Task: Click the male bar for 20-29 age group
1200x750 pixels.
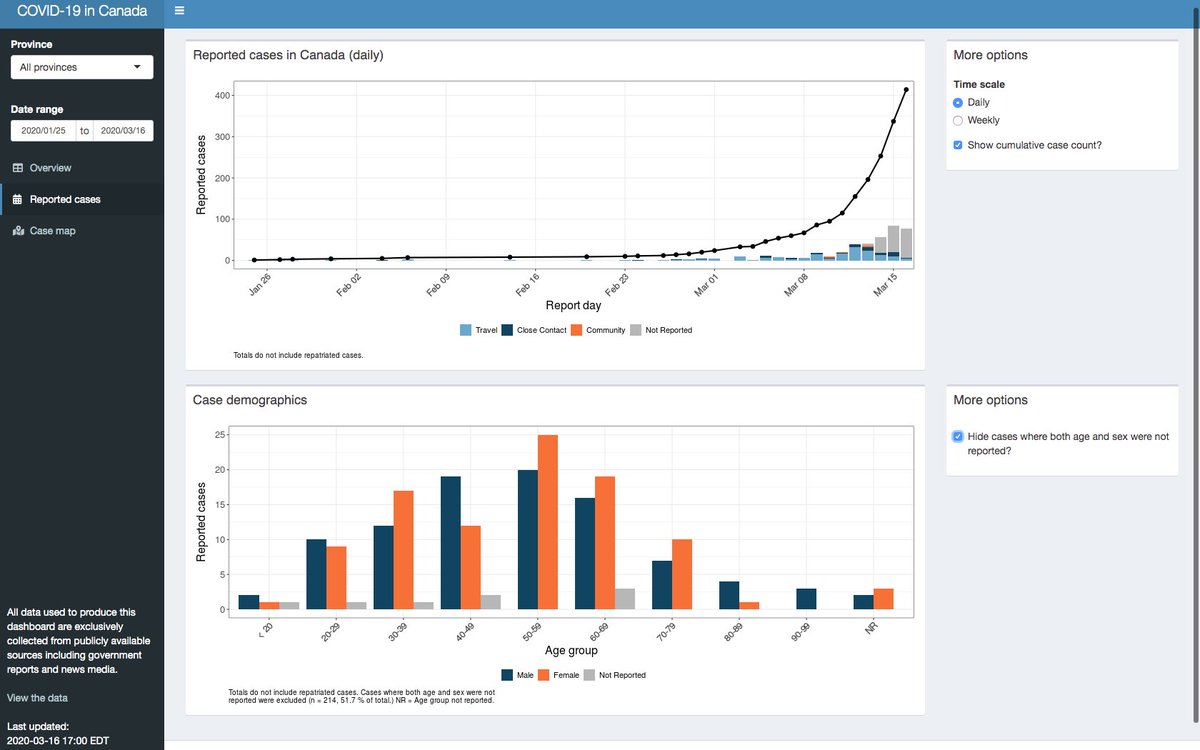Action: (316, 575)
